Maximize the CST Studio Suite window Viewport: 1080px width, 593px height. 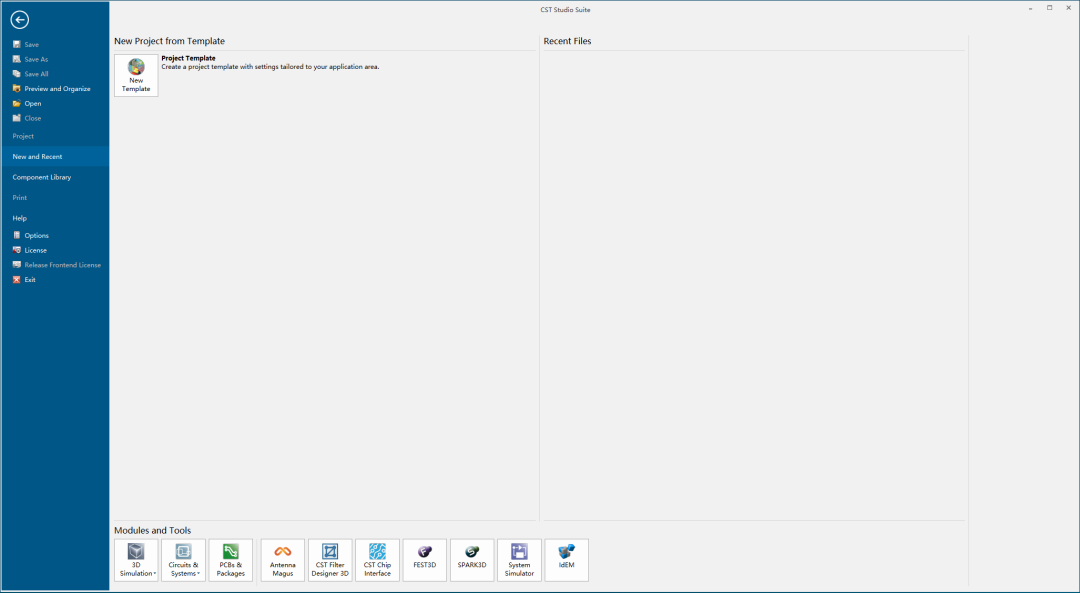[1050, 8]
